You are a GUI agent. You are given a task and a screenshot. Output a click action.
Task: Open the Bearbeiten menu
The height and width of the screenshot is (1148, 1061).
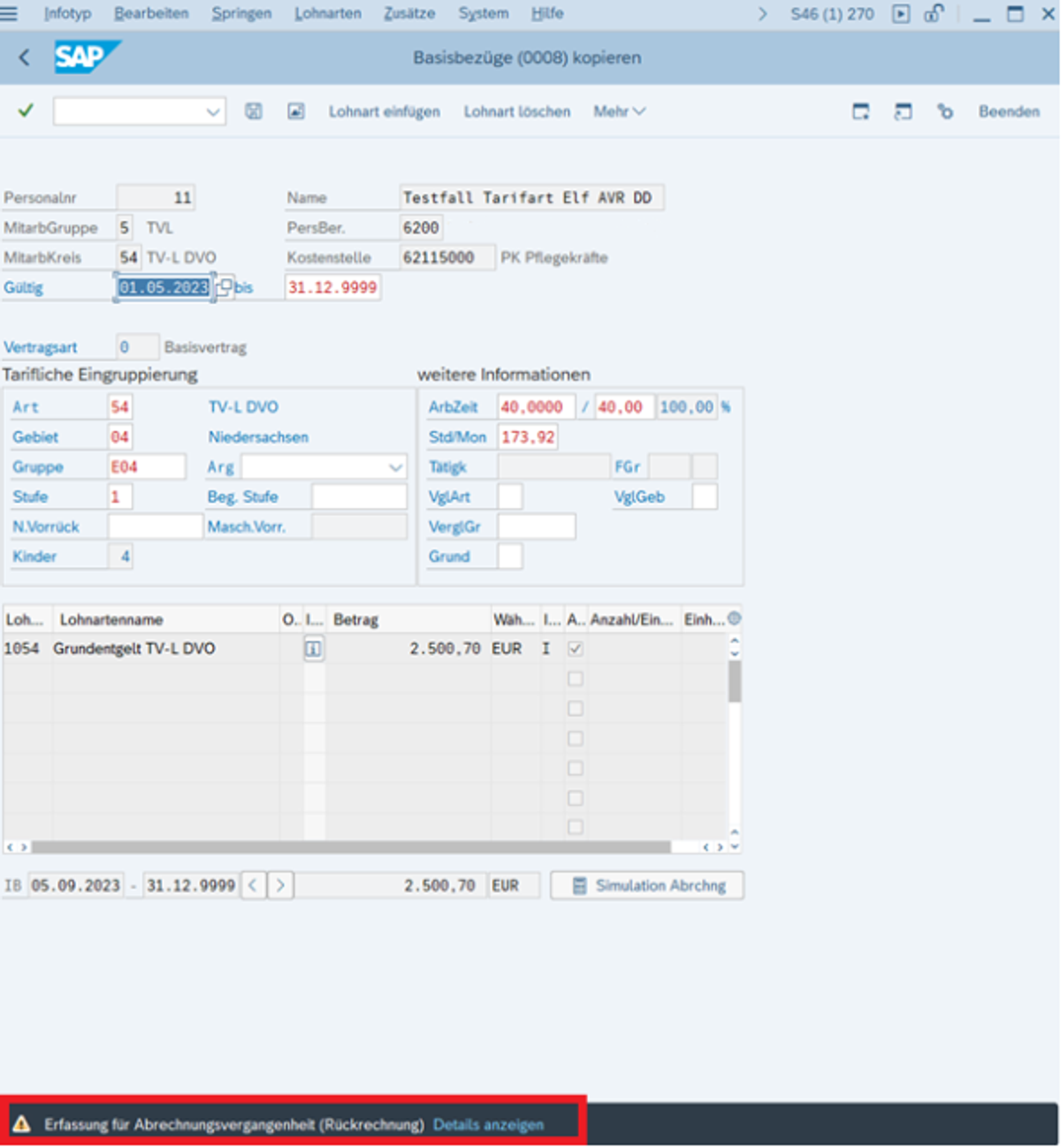click(x=151, y=13)
